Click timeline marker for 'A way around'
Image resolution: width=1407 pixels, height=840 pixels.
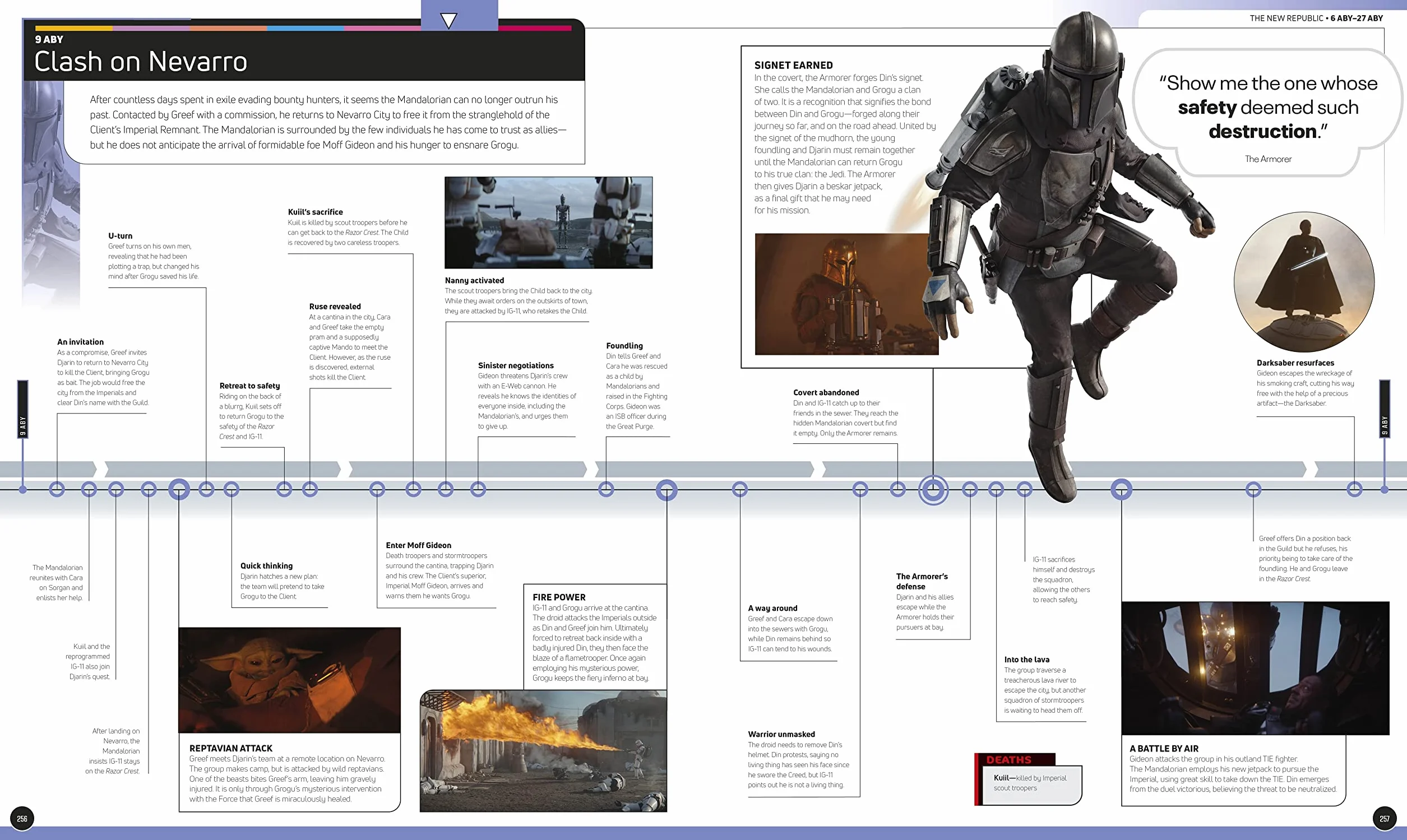pos(739,489)
